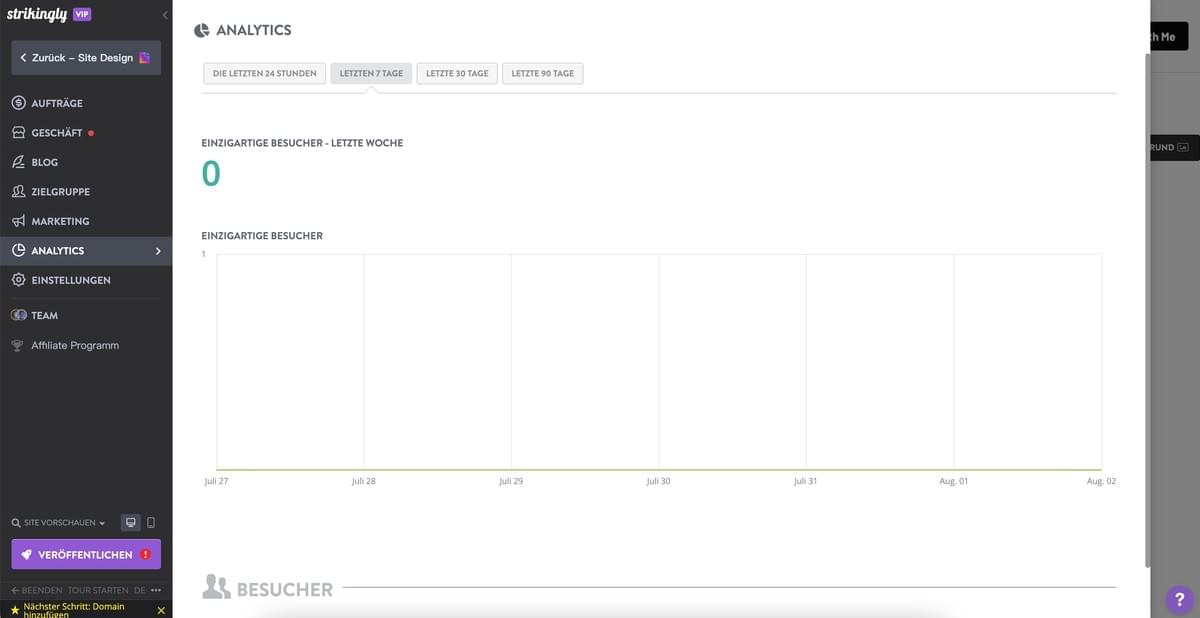
Task: Select the Letzte 30 Tage tab
Action: (x=457, y=73)
